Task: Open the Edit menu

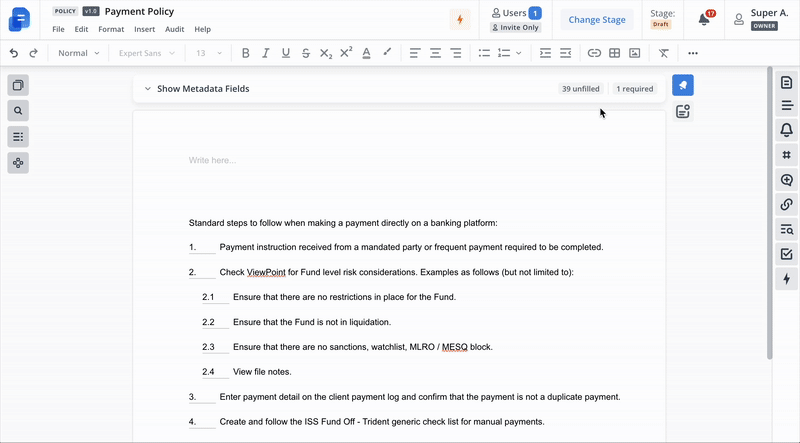Action: (81, 29)
